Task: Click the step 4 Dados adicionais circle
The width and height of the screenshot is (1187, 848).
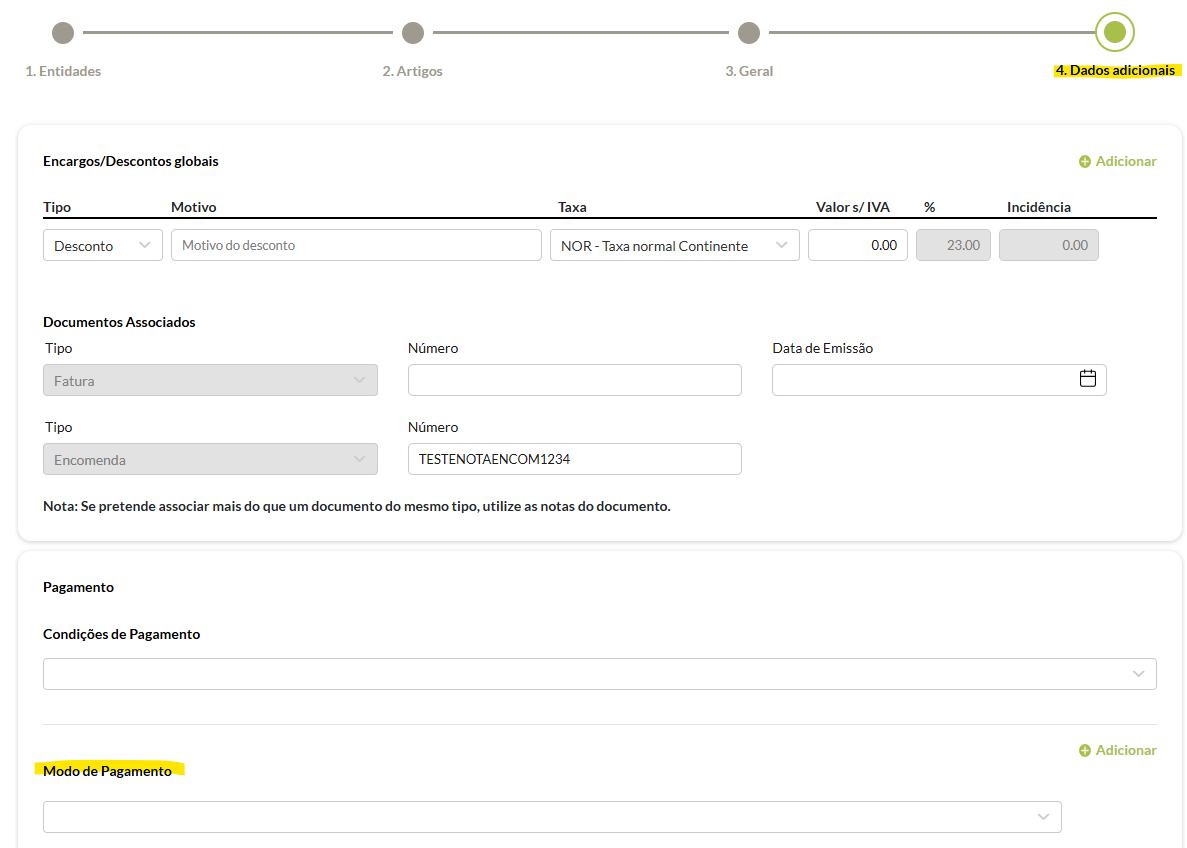Action: click(1115, 32)
